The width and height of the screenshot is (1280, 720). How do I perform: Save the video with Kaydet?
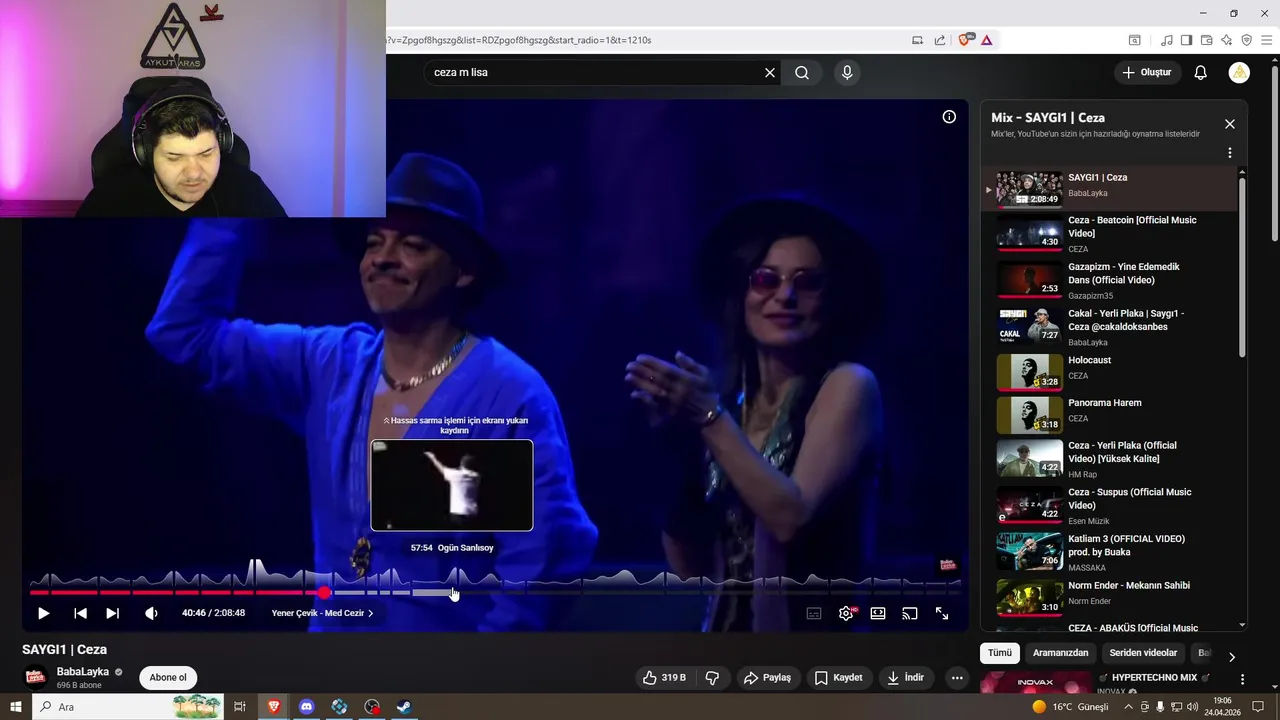tap(838, 677)
